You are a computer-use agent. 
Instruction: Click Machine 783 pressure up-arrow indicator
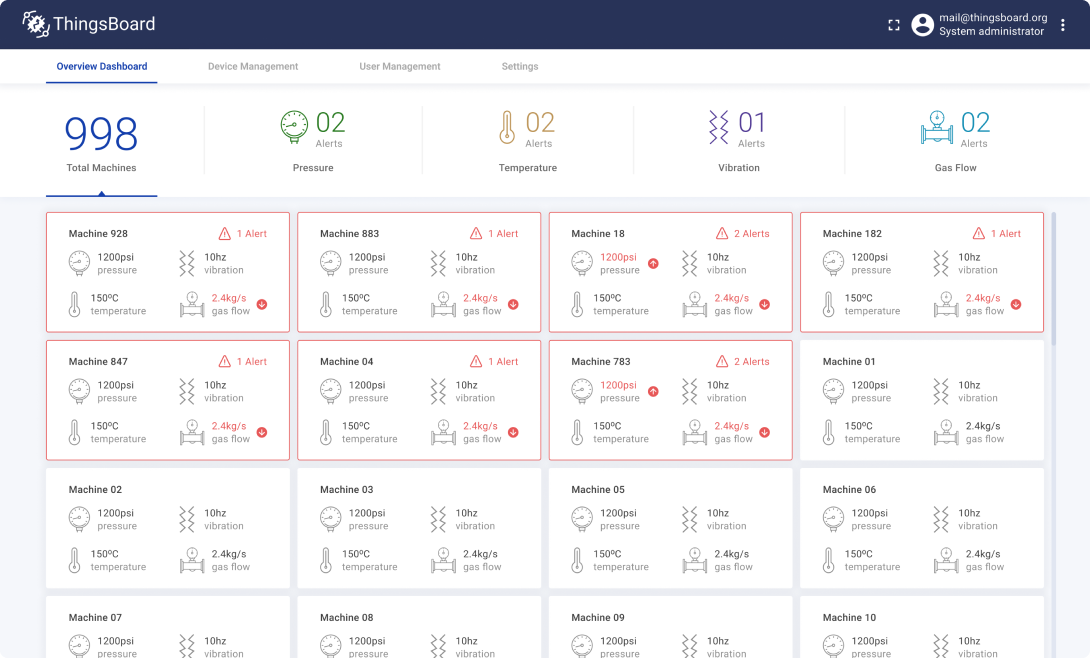click(x=653, y=391)
